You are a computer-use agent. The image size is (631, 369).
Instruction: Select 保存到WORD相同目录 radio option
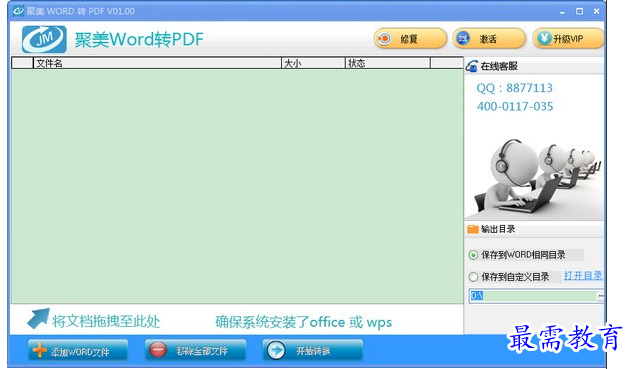point(473,255)
